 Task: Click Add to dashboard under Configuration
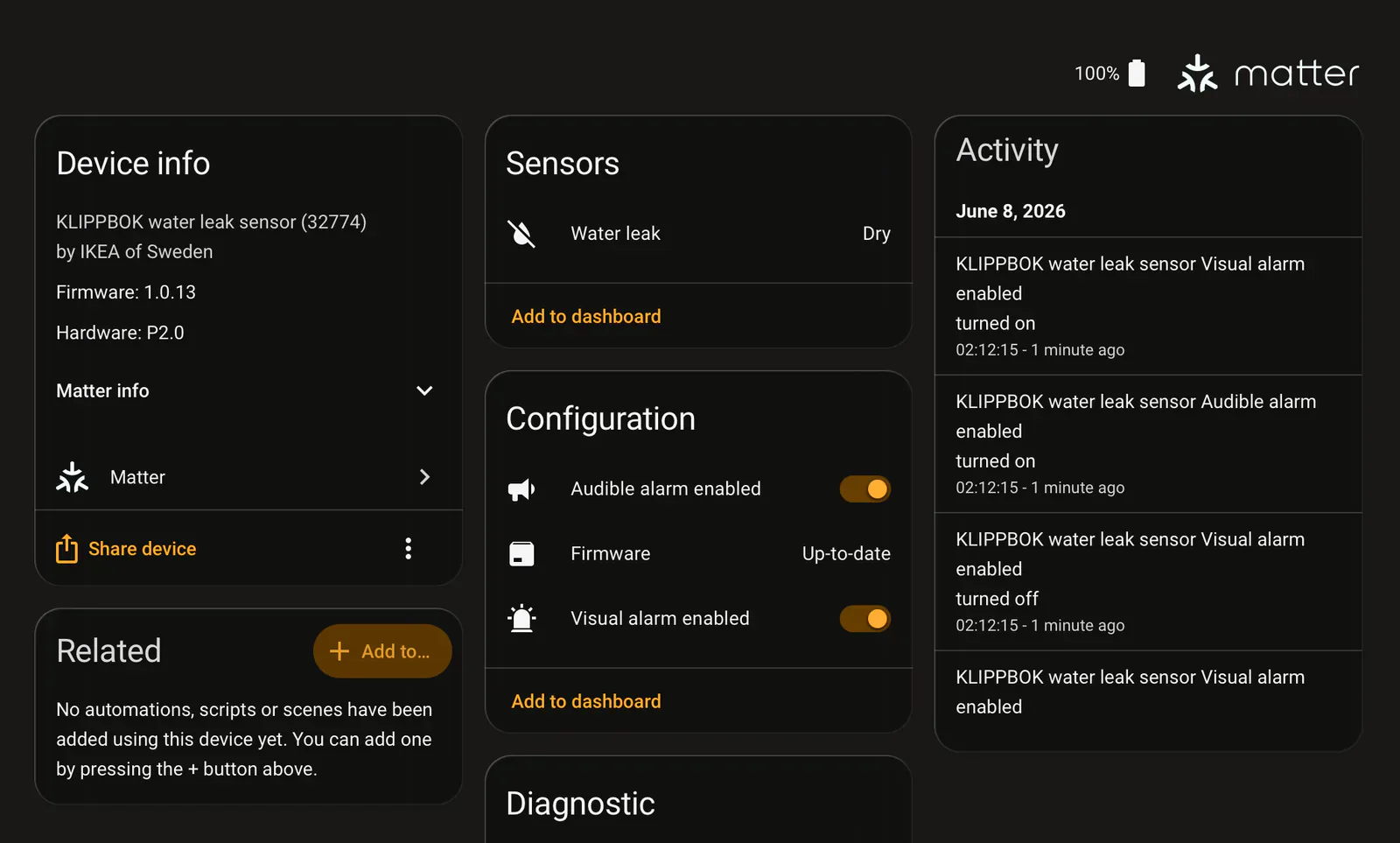[586, 702]
